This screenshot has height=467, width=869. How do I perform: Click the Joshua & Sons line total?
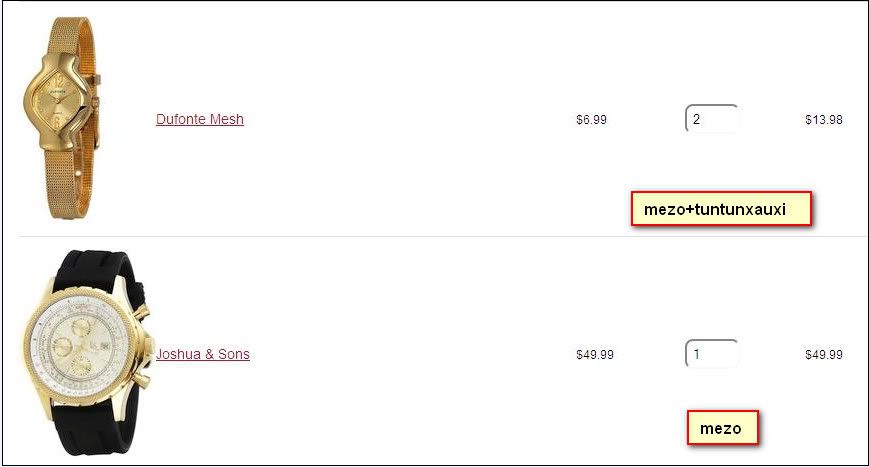pos(824,355)
